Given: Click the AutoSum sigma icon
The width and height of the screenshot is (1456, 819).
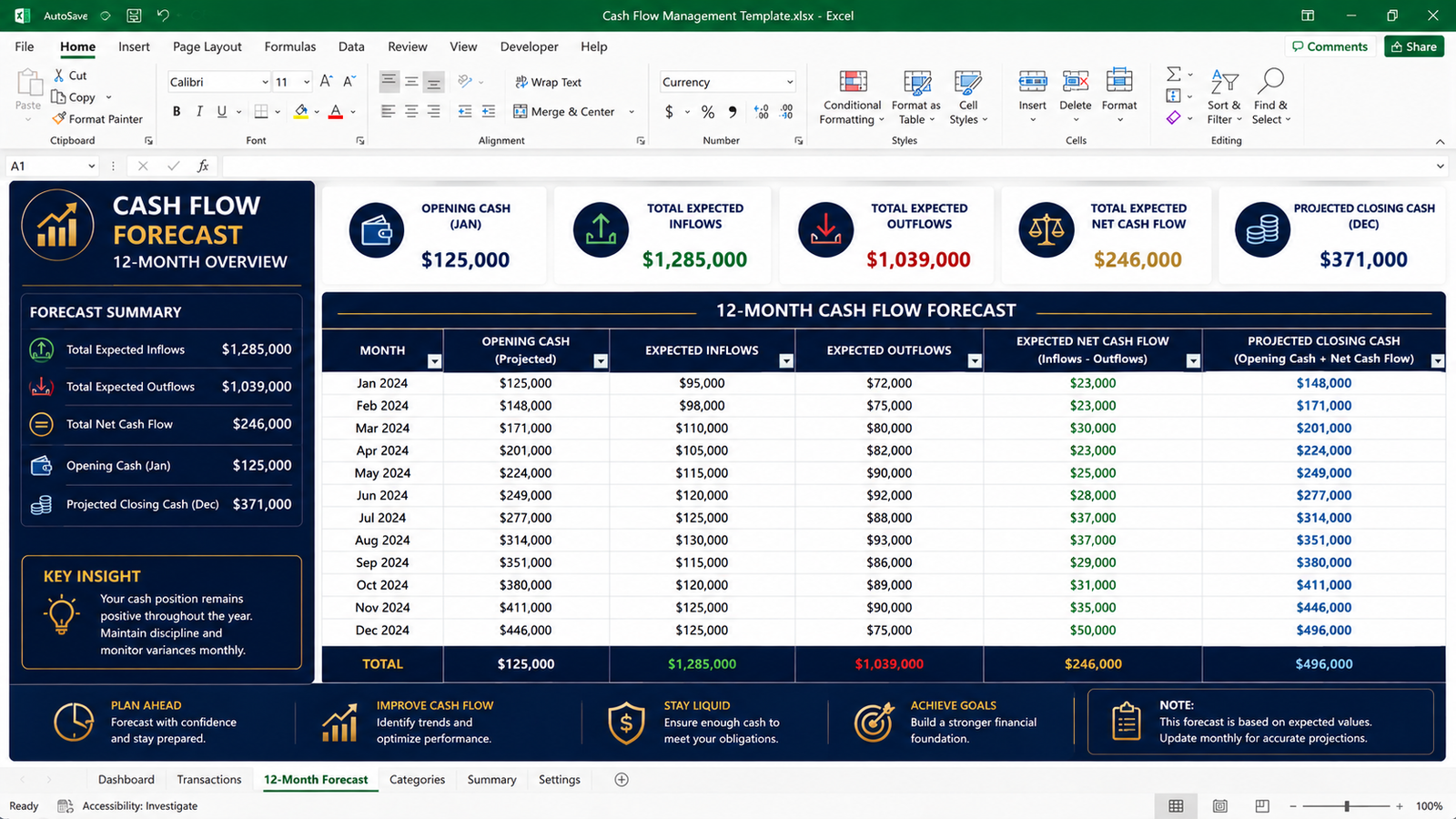Looking at the screenshot, I should pyautogui.click(x=1174, y=74).
